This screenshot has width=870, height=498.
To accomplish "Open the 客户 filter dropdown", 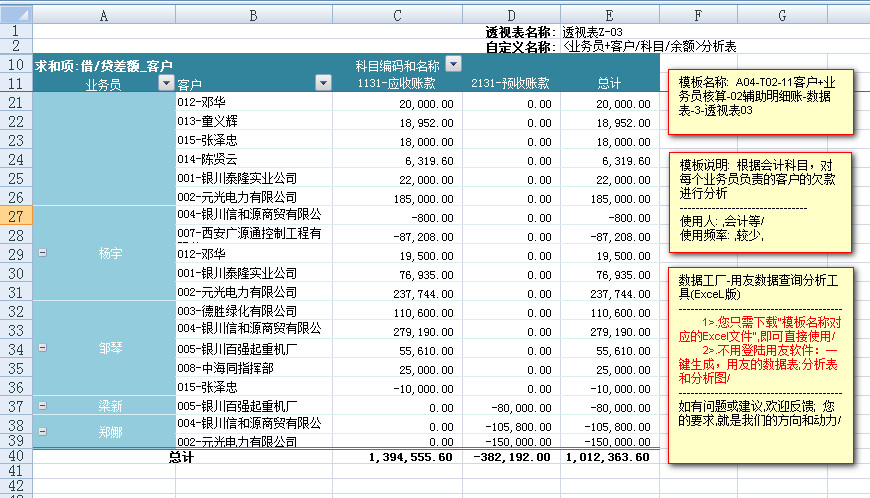I will click(323, 84).
